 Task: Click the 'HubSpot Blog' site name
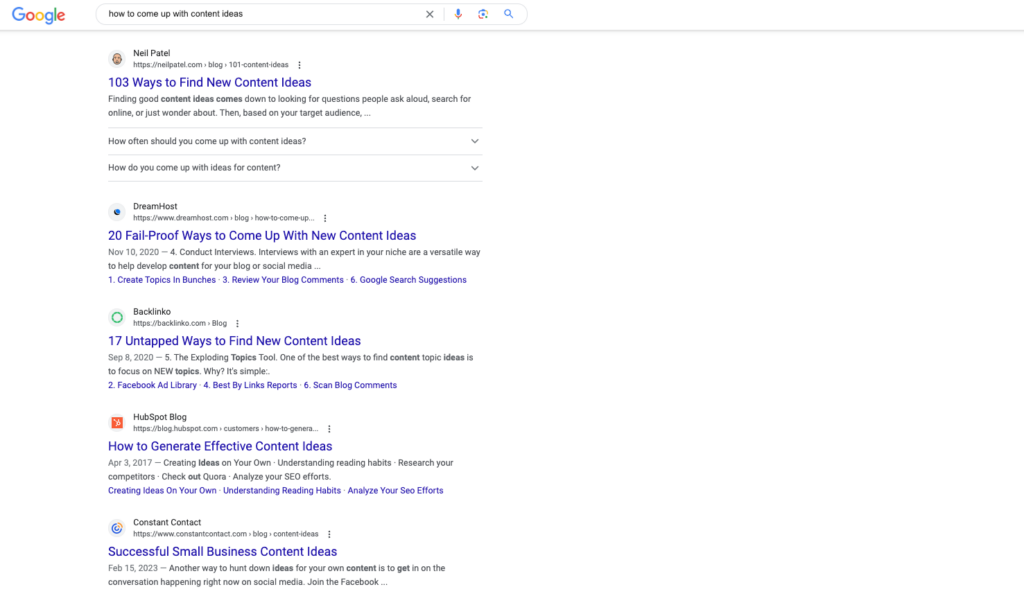coord(160,417)
